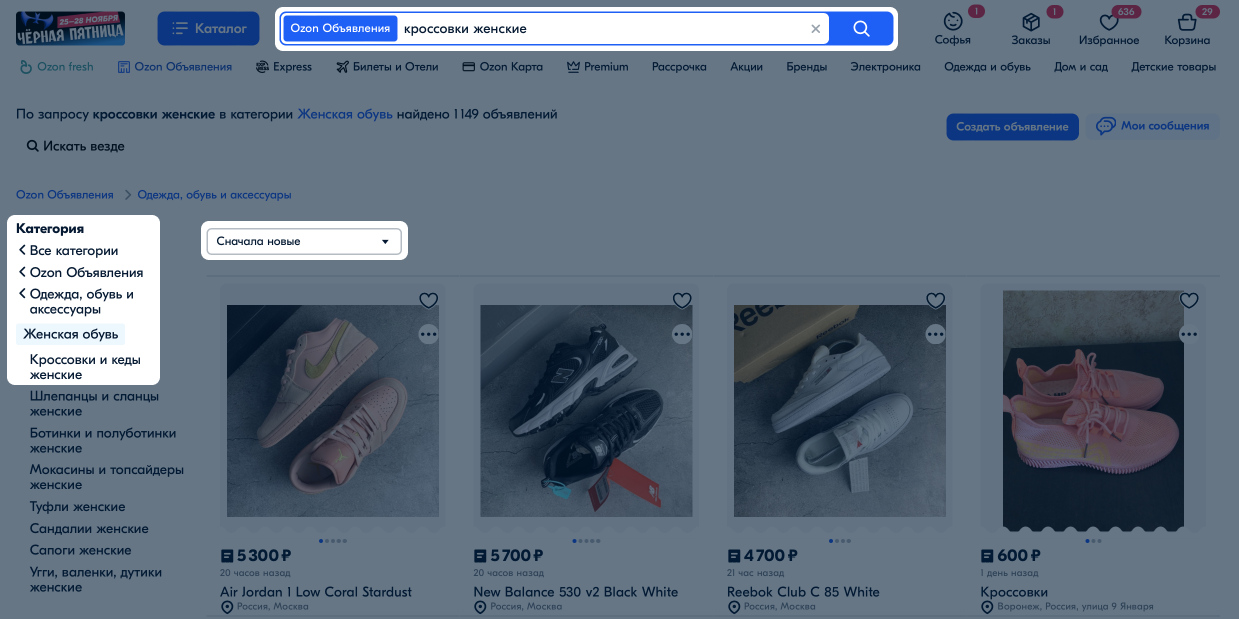Select Угги, валенки, дутики женские category
This screenshot has width=1239, height=619.
pos(96,580)
